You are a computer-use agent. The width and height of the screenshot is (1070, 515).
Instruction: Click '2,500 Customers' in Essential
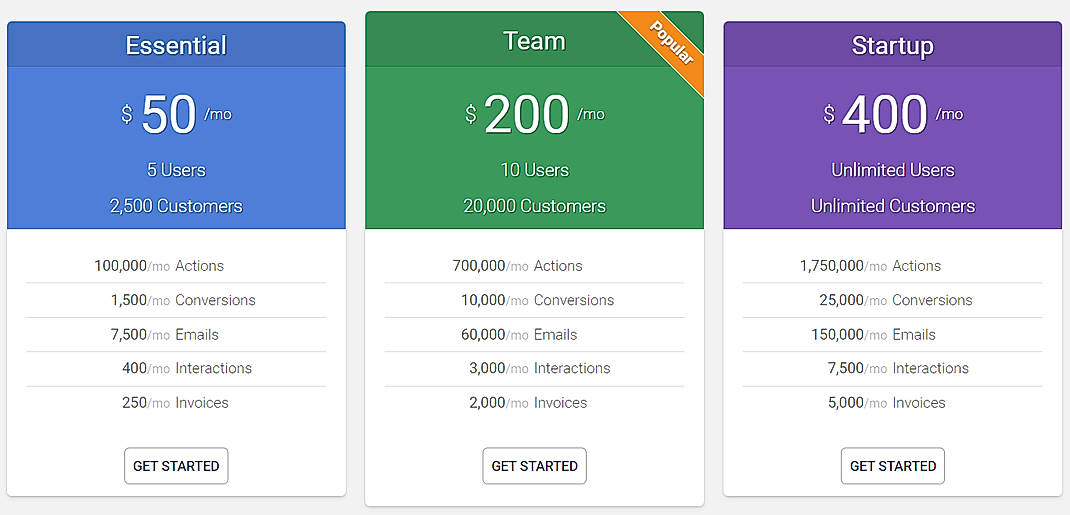click(x=176, y=206)
